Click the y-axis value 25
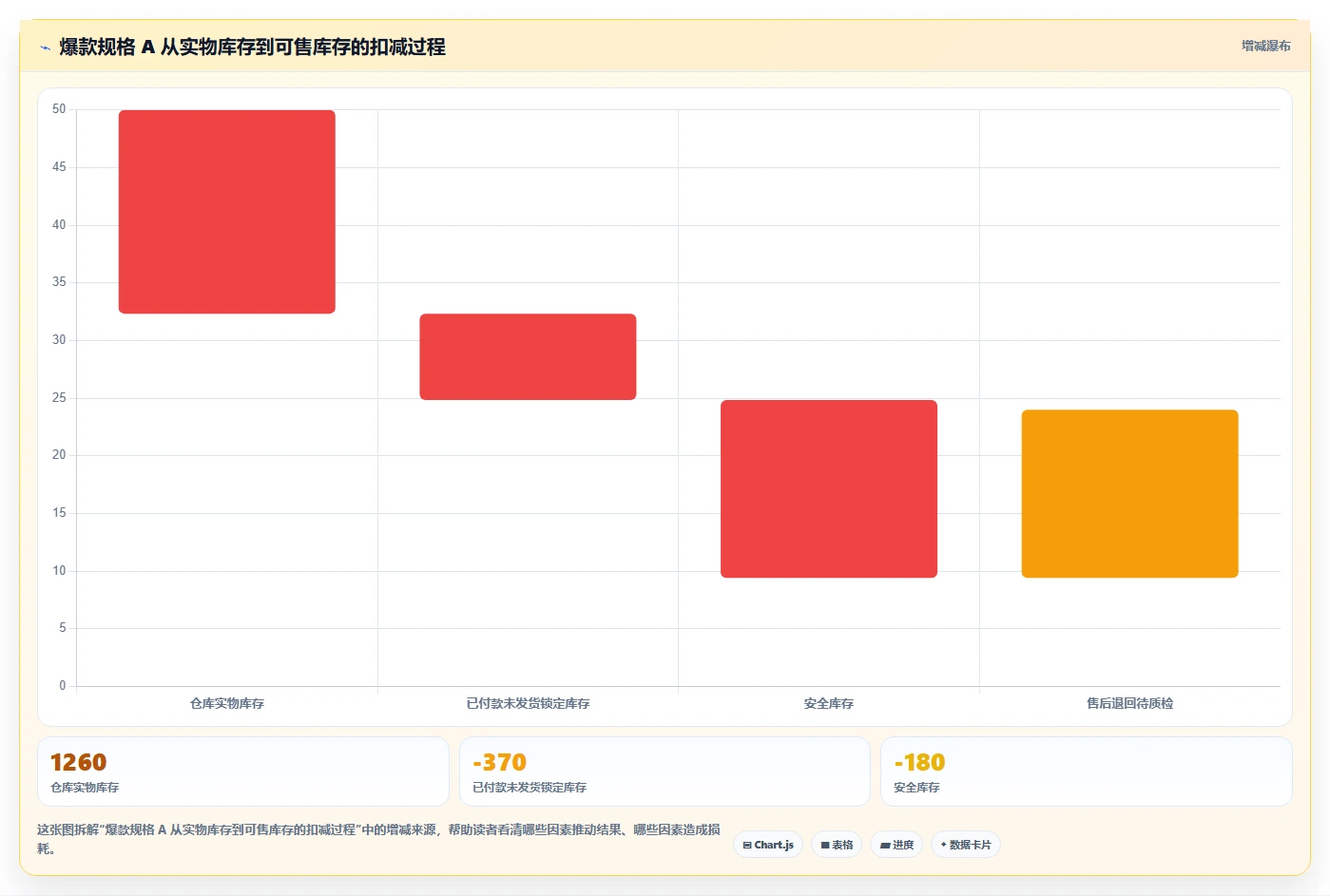This screenshot has height=896, width=1330. click(59, 397)
